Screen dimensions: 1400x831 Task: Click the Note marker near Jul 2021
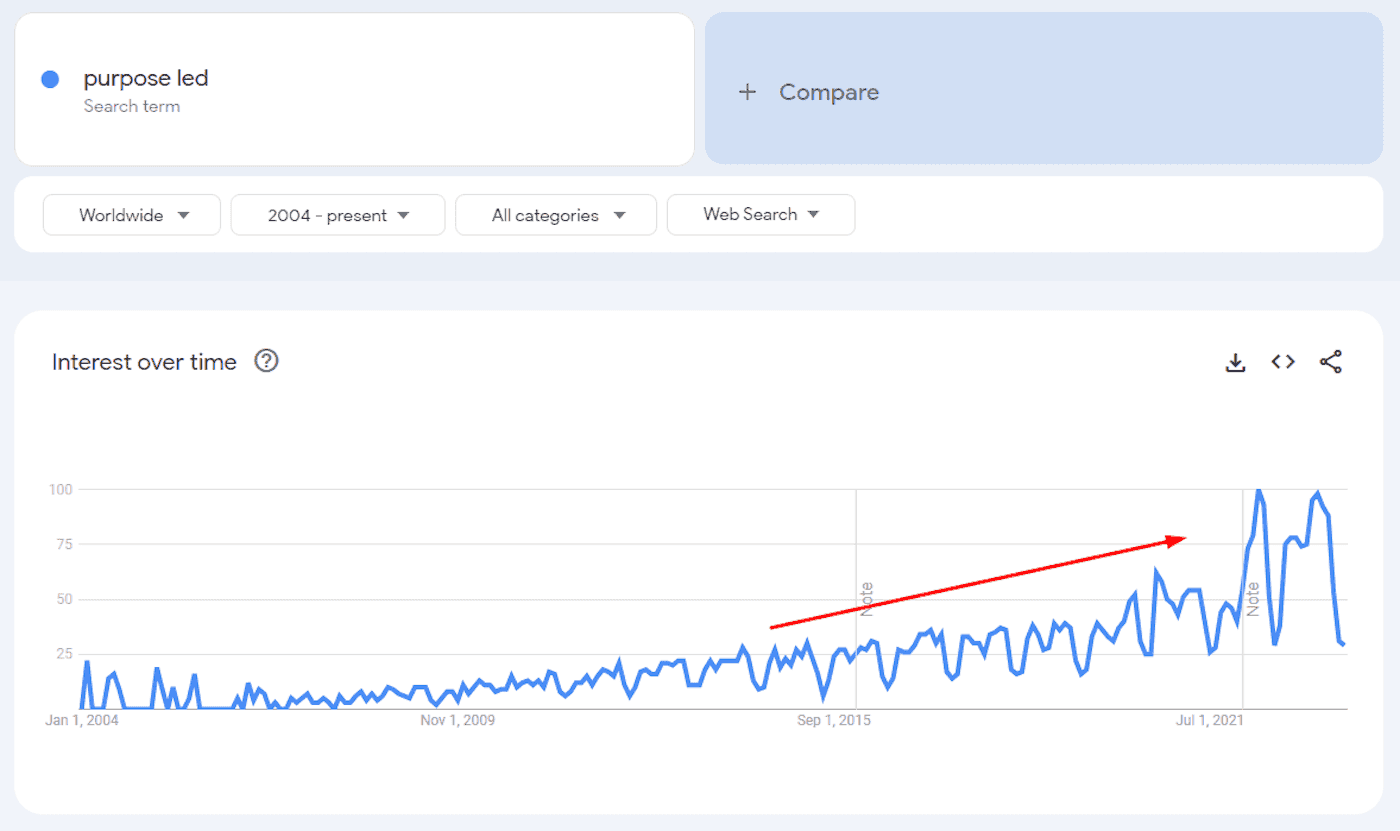[x=1253, y=598]
